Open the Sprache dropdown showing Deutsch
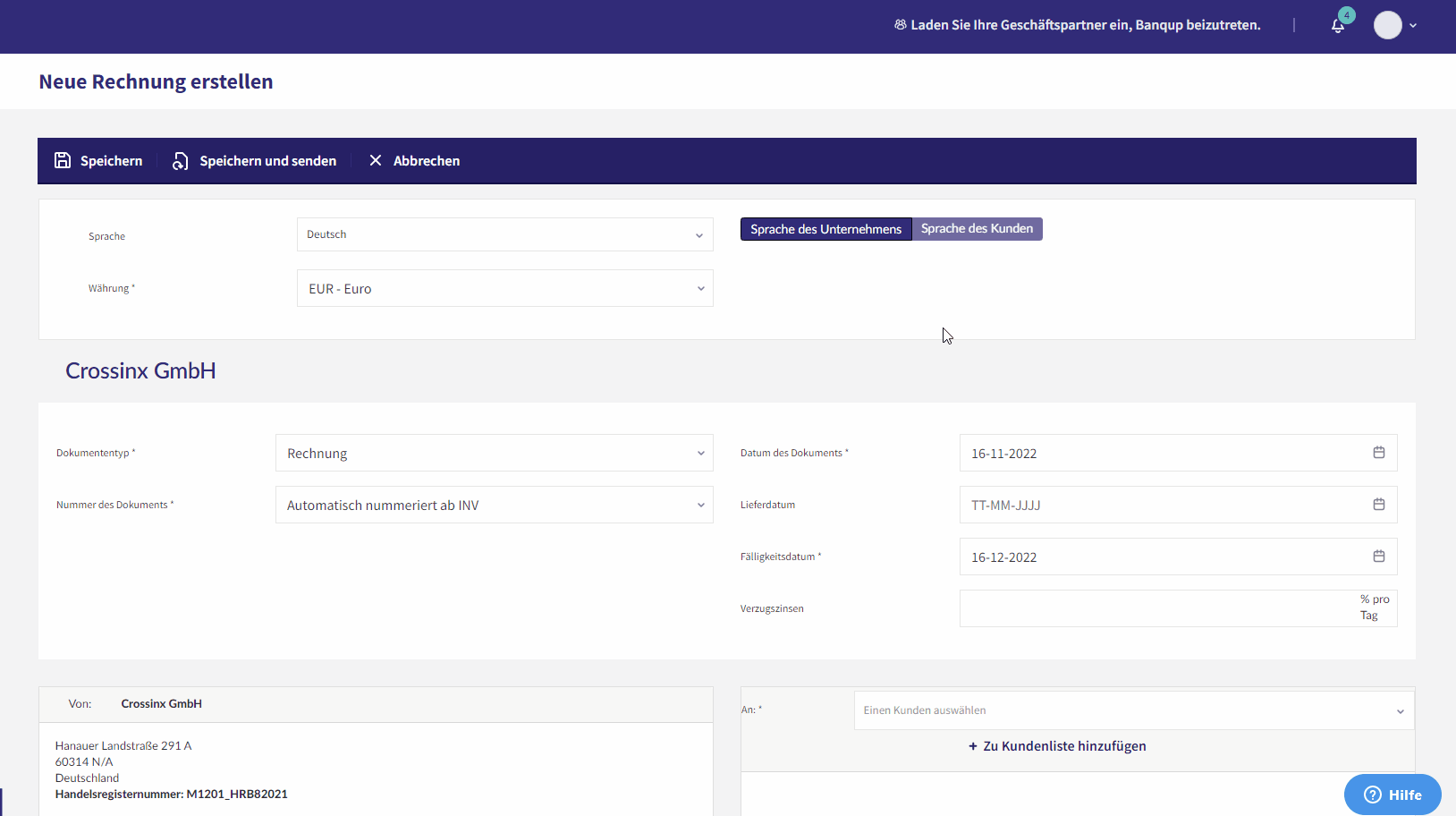The image size is (1456, 816). click(x=505, y=234)
